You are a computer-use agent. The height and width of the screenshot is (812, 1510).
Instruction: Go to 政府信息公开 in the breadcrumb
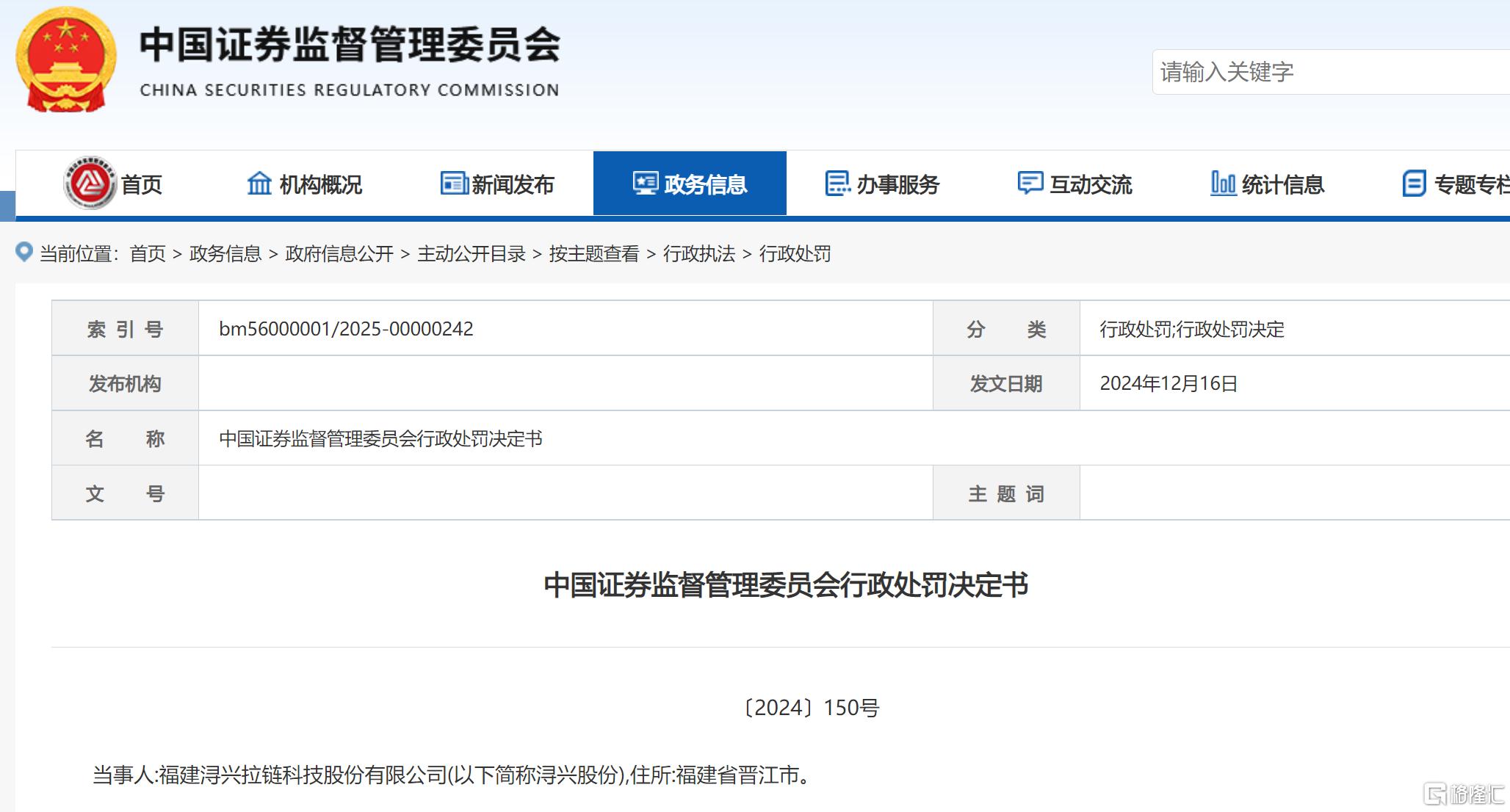pos(339,254)
